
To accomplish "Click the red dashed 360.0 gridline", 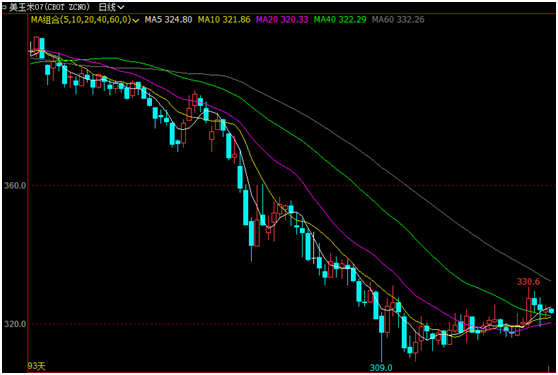I will pyautogui.click(x=292, y=185).
